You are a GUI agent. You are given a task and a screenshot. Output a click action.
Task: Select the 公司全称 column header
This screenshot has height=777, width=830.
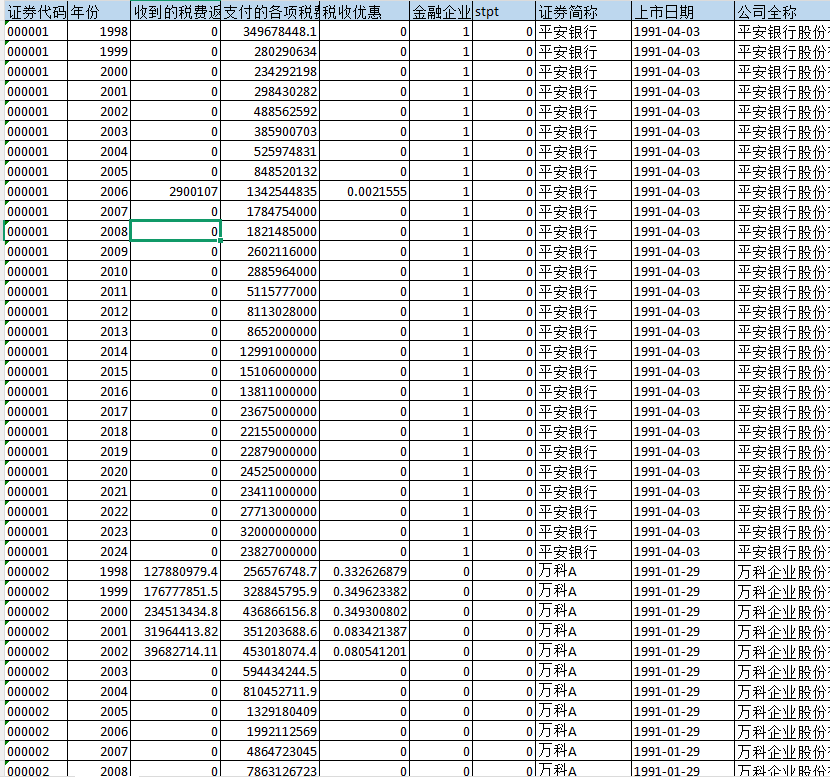782,12
